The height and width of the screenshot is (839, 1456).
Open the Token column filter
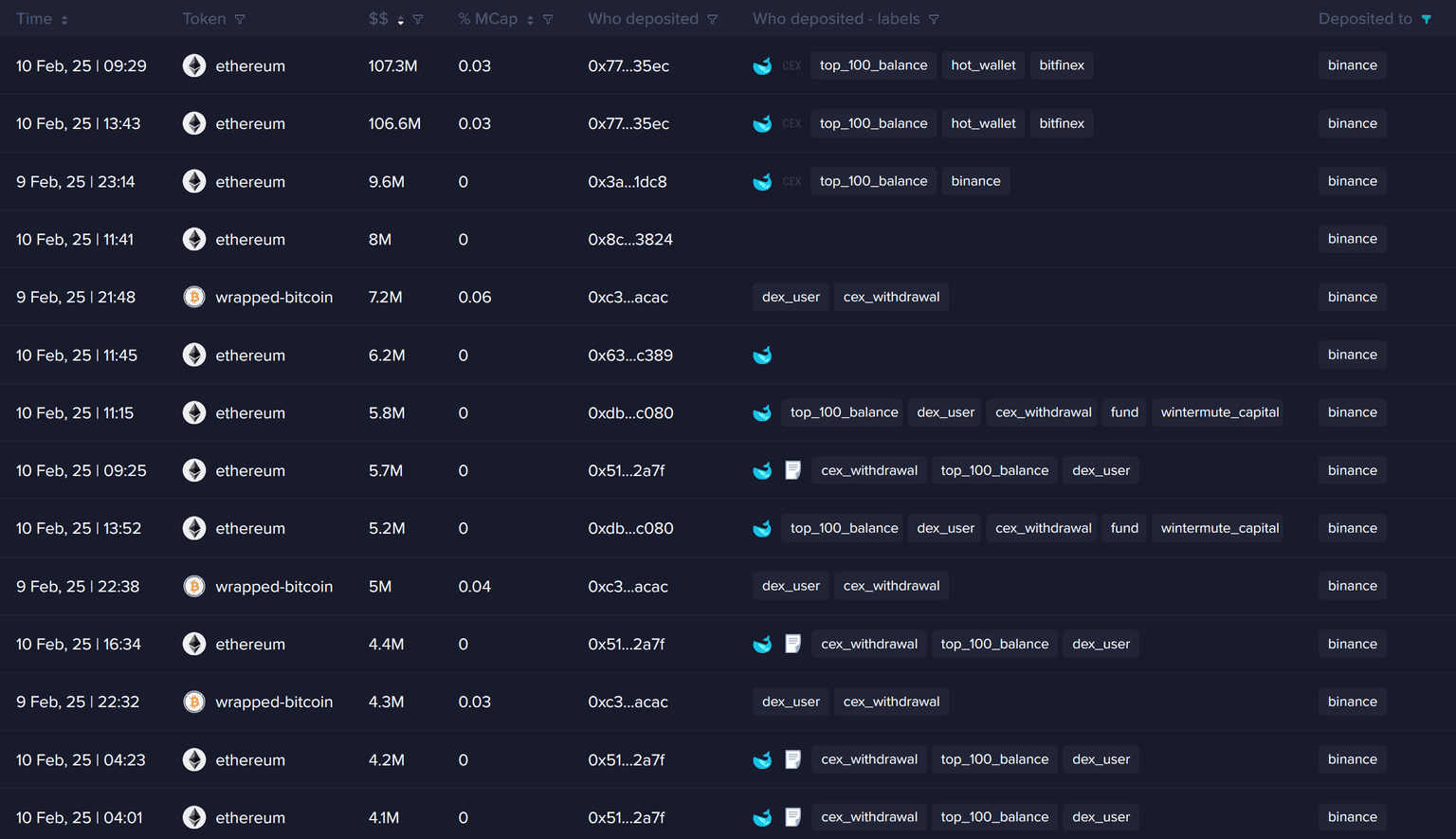coord(240,19)
